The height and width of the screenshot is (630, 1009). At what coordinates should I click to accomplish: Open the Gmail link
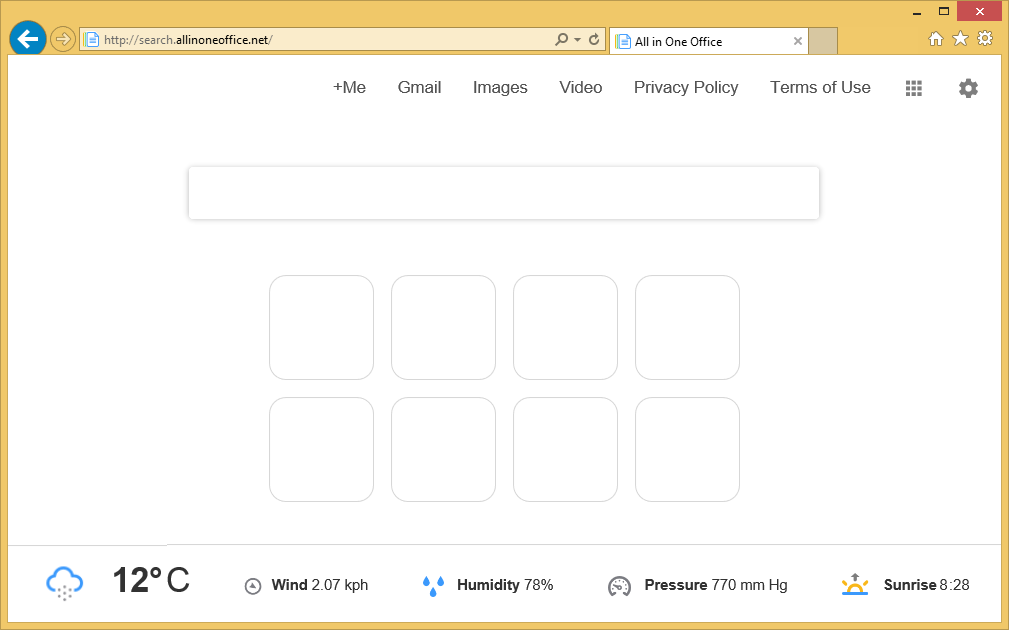coord(419,88)
